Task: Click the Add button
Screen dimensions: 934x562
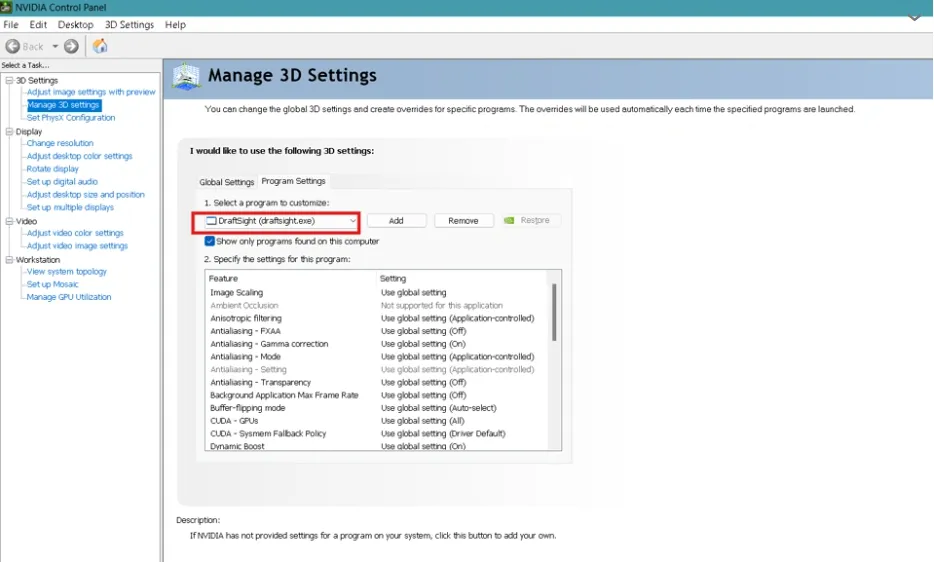Action: [396, 221]
